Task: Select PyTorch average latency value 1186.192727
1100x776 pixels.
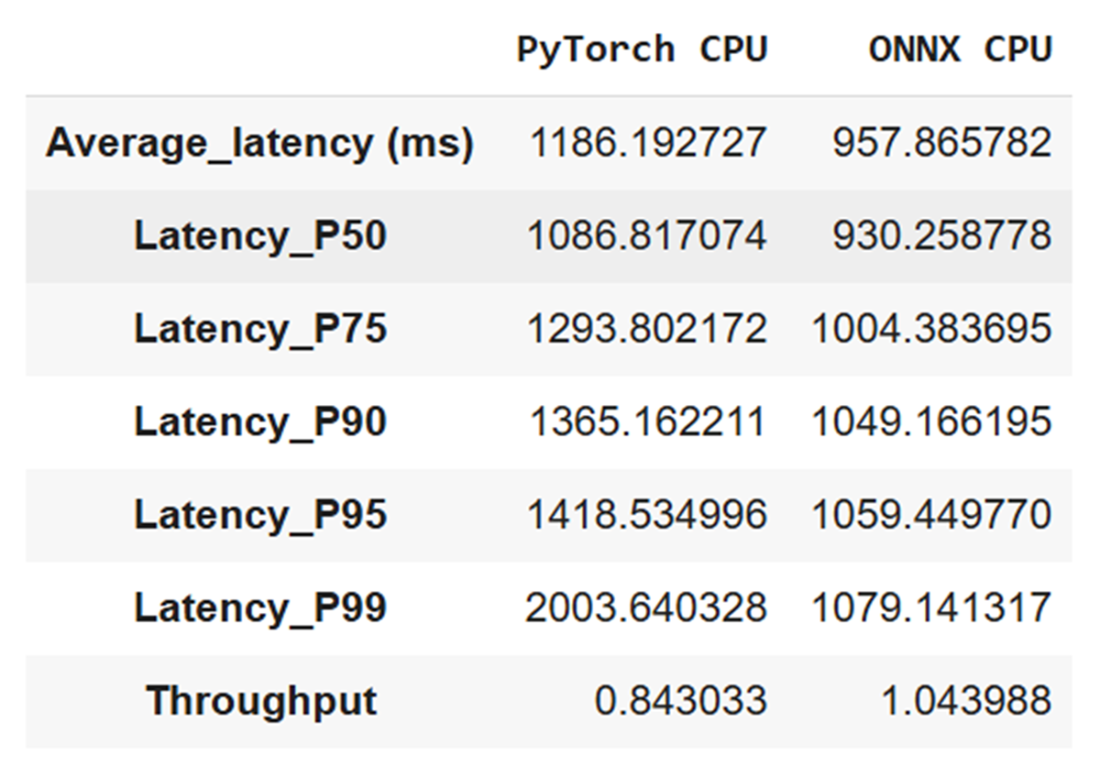Action: pyautogui.click(x=648, y=142)
